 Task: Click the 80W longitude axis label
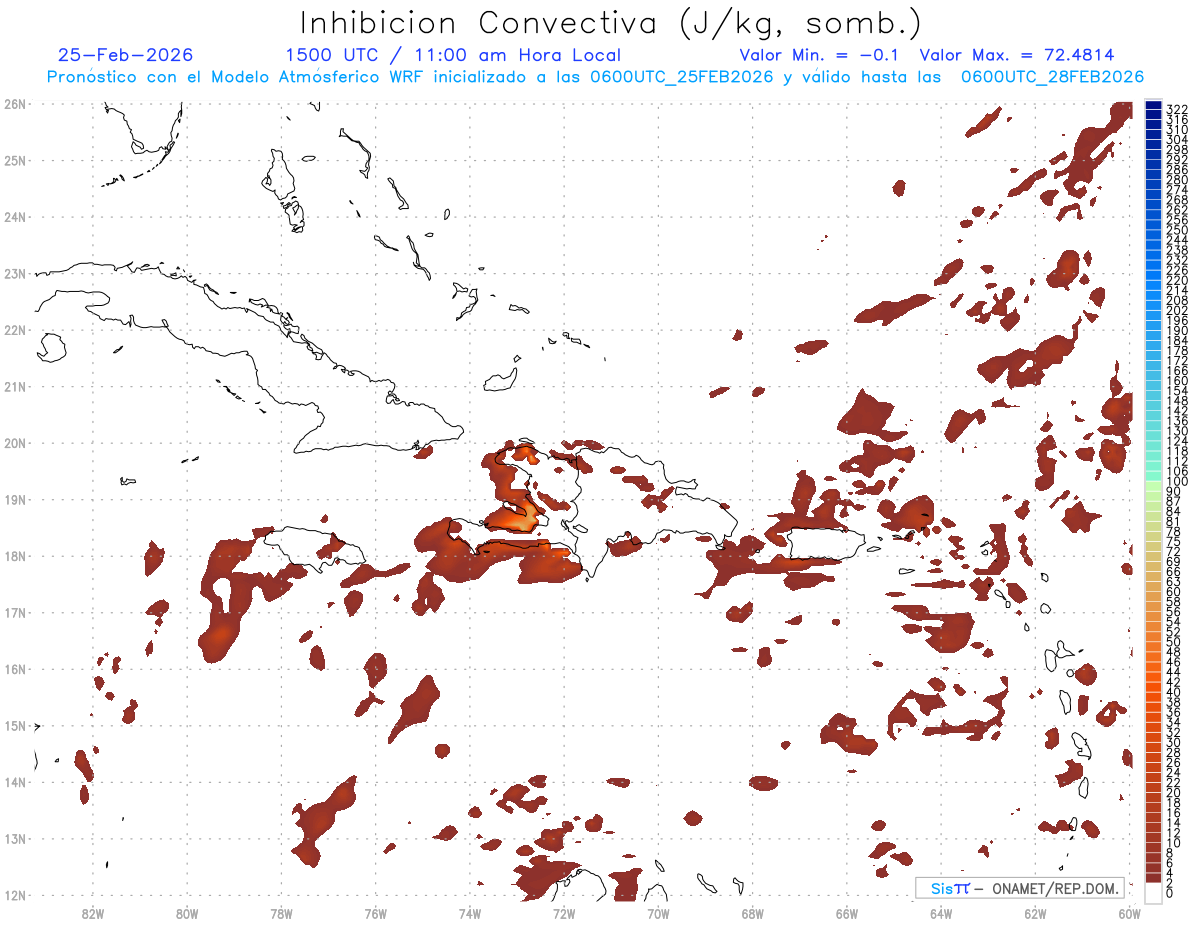pyautogui.click(x=186, y=912)
